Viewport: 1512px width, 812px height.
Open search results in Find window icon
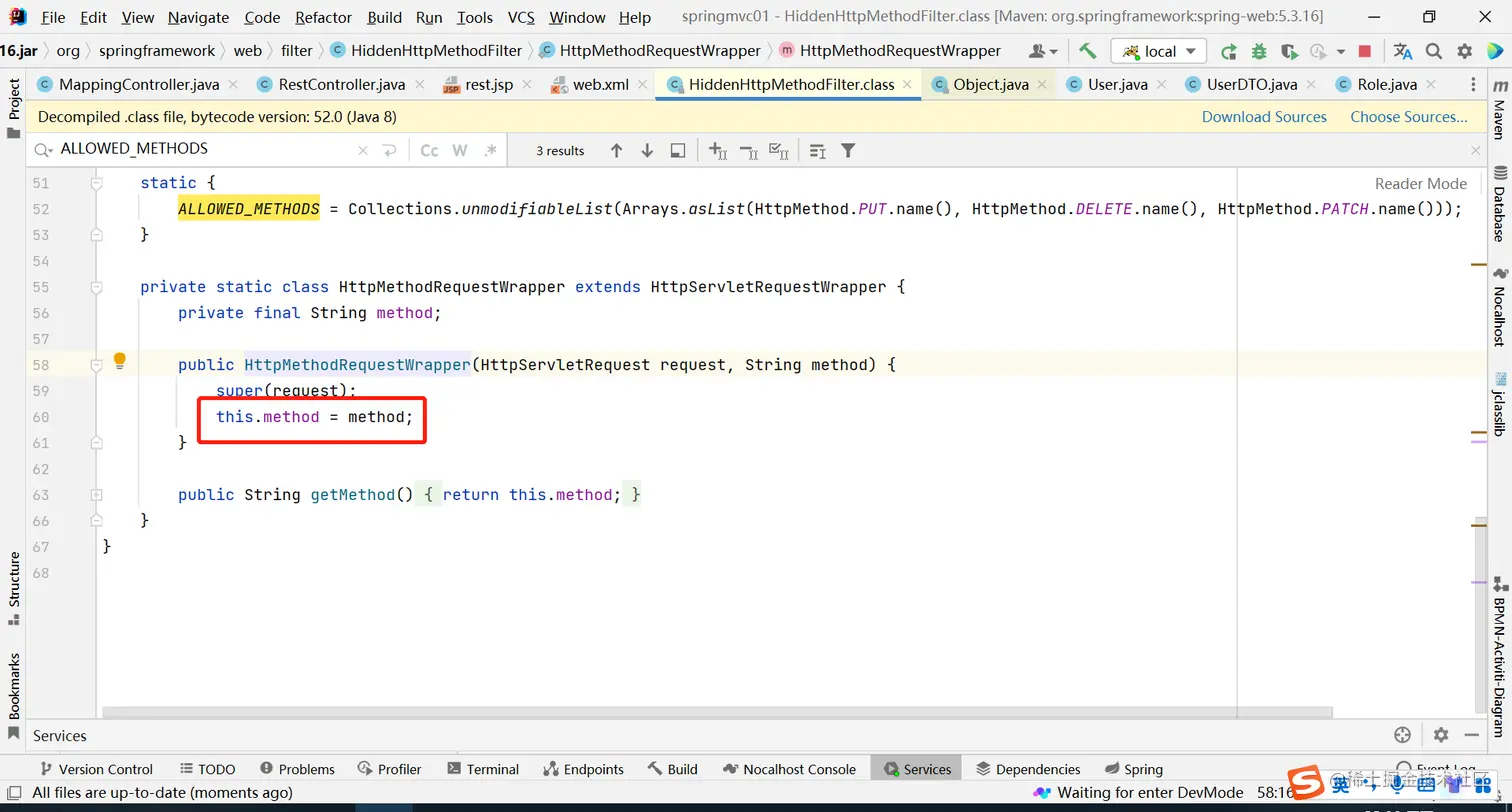(678, 150)
